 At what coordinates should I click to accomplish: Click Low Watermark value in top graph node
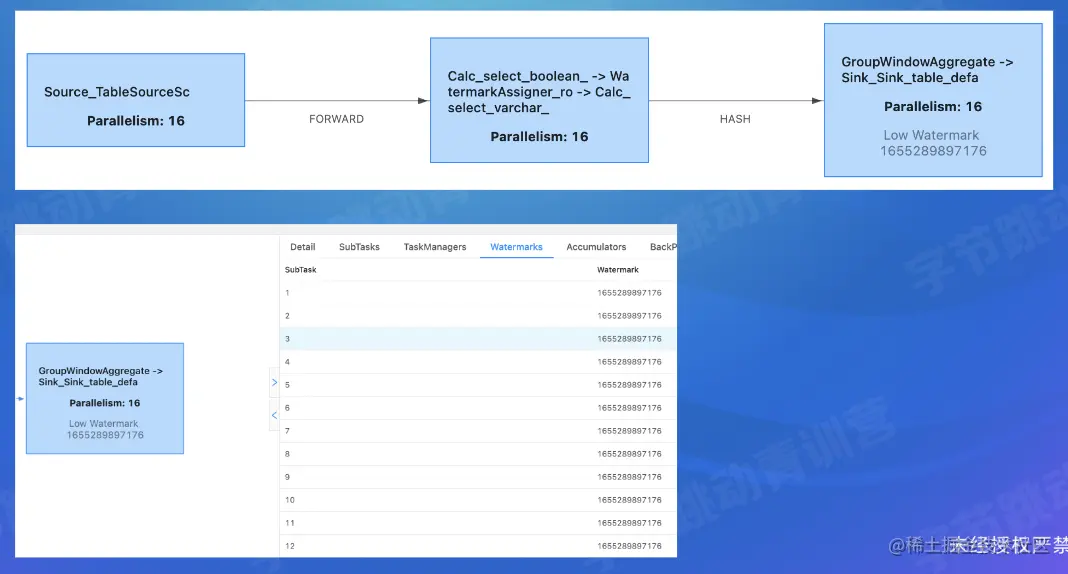coord(933,151)
